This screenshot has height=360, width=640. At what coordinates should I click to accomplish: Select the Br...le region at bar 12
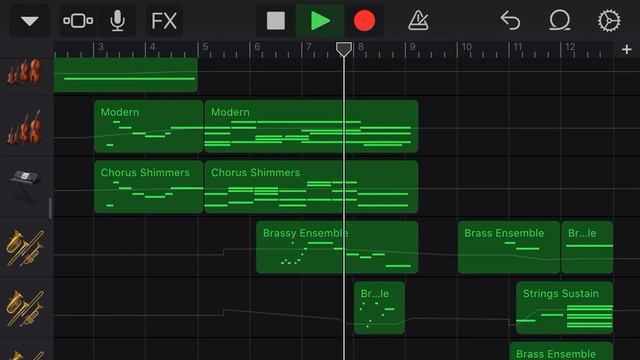[587, 247]
